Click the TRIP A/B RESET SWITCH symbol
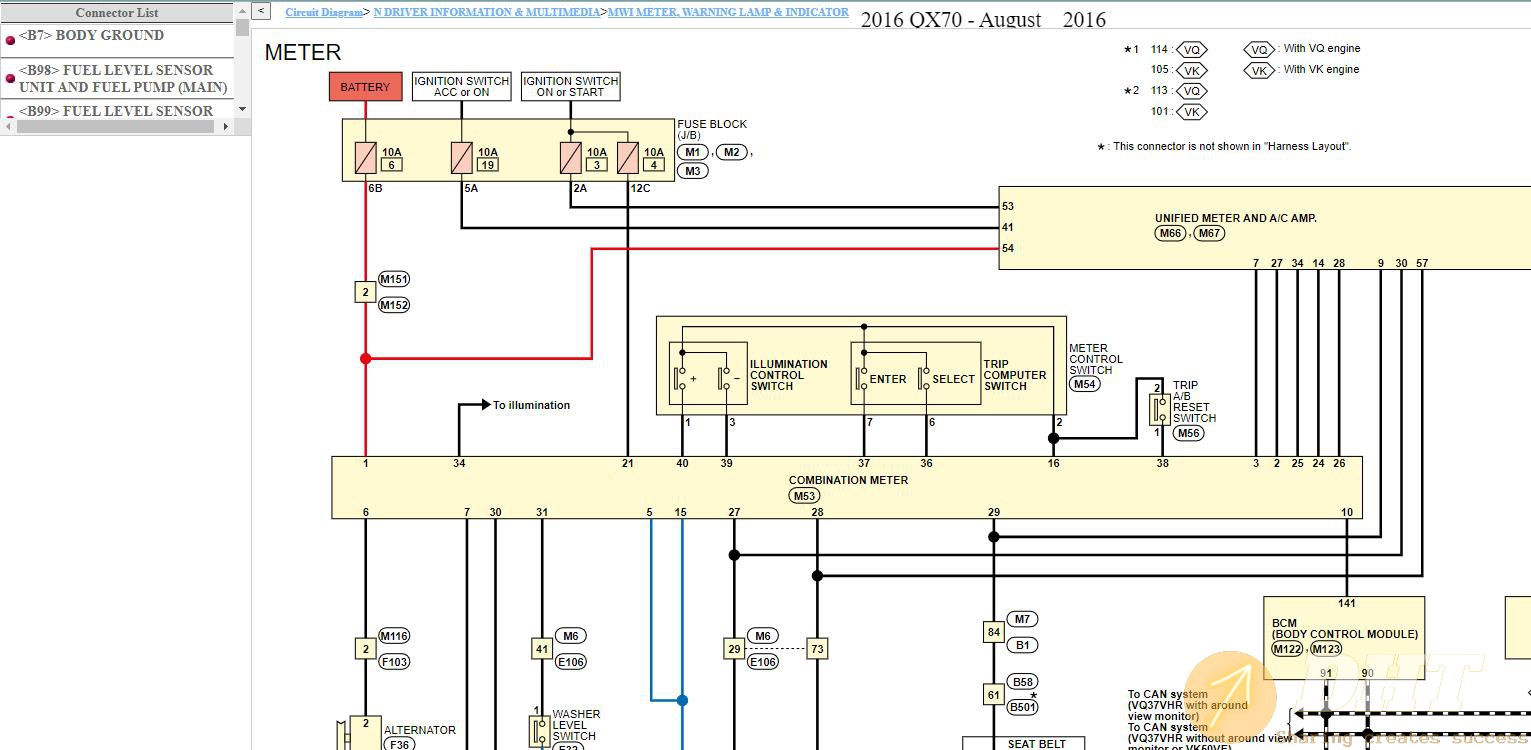The height and width of the screenshot is (750, 1531). [x=1159, y=409]
